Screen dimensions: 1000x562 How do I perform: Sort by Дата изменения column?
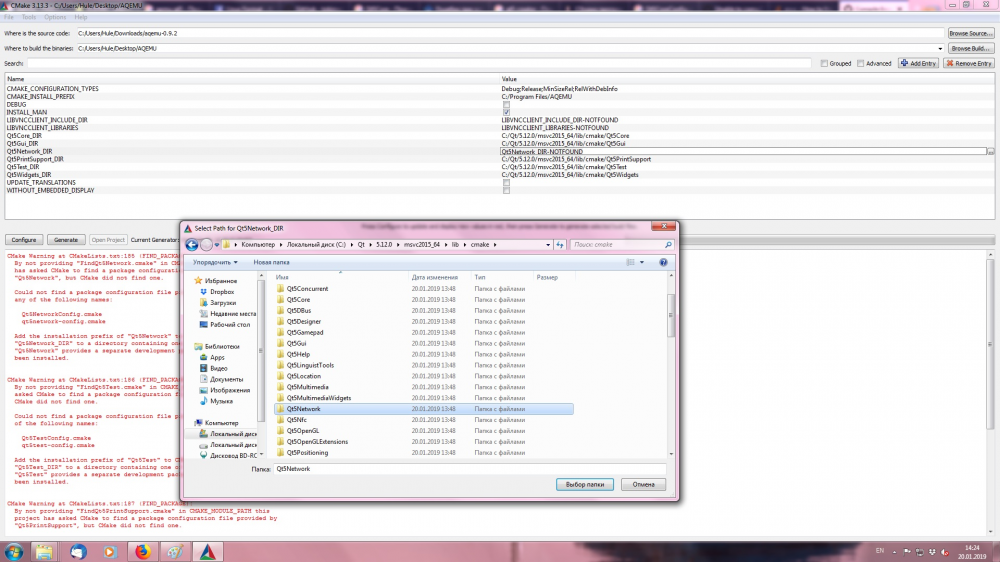[x=434, y=277]
